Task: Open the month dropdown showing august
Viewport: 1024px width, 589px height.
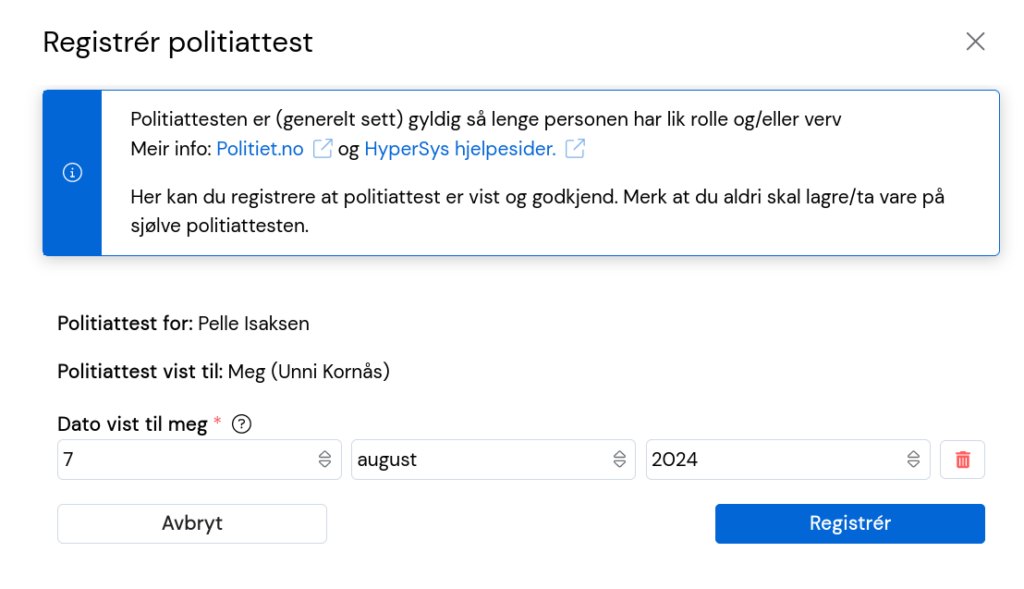Action: pyautogui.click(x=493, y=460)
